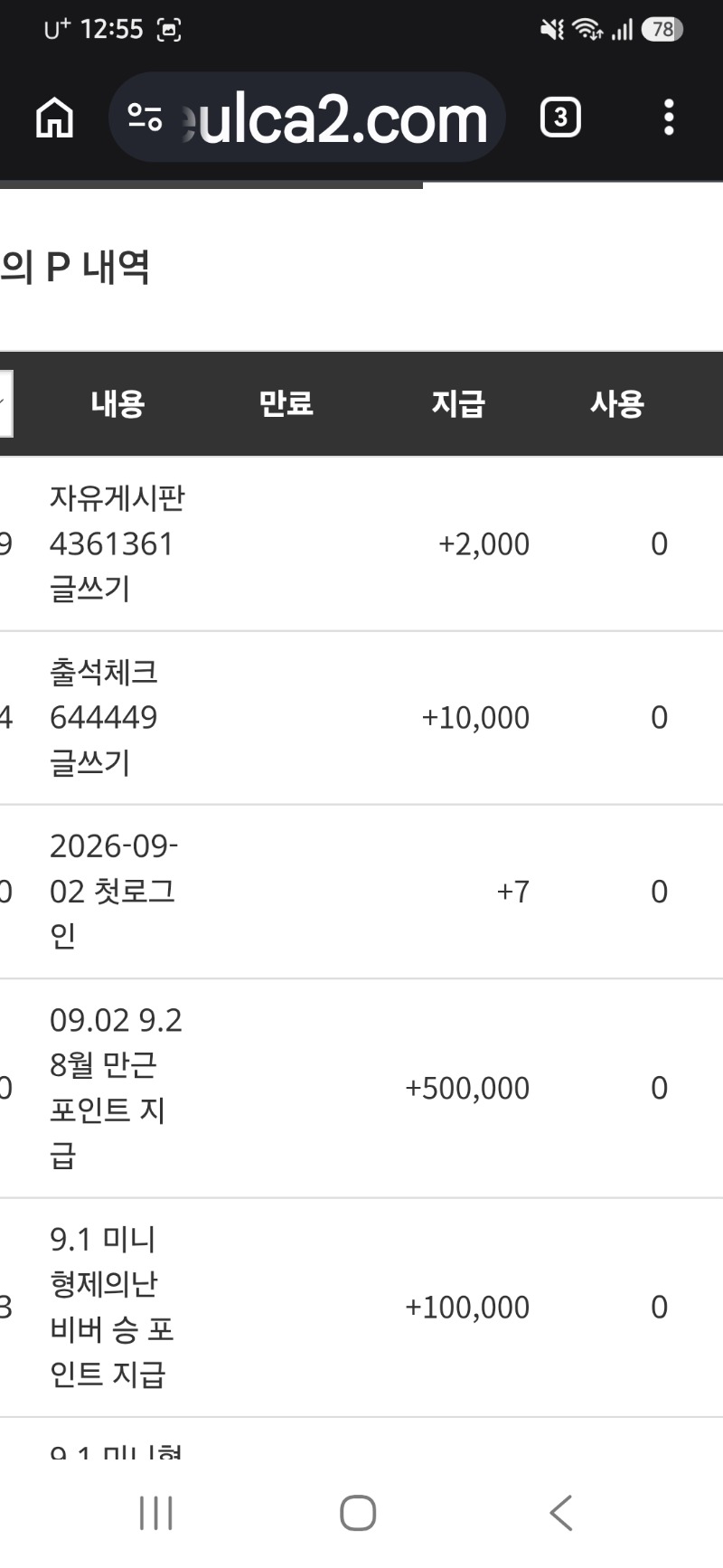Open the tab switcher showing 3 tabs

[x=560, y=118]
